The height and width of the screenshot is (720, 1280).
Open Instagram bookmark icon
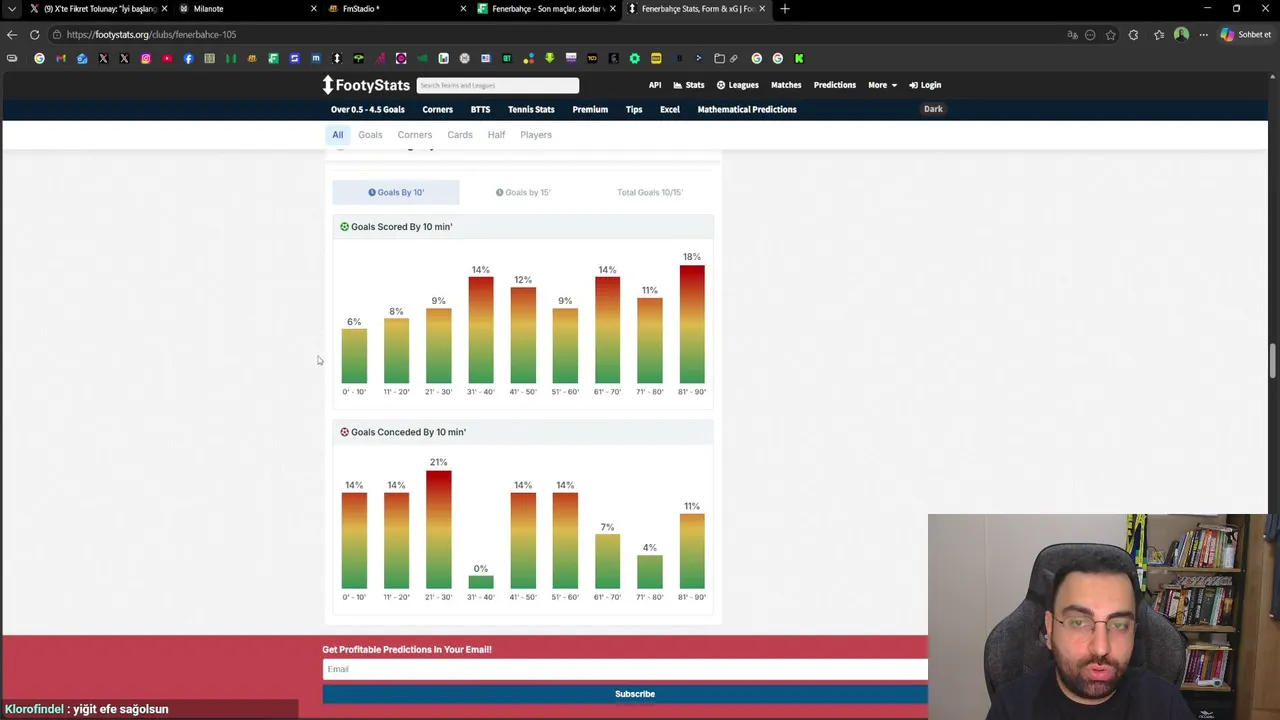coord(146,58)
